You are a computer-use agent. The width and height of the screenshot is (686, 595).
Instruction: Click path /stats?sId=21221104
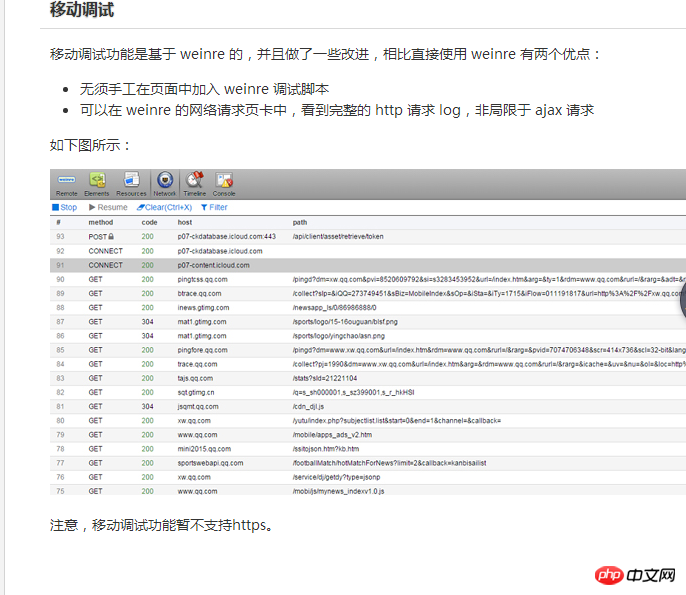click(325, 378)
